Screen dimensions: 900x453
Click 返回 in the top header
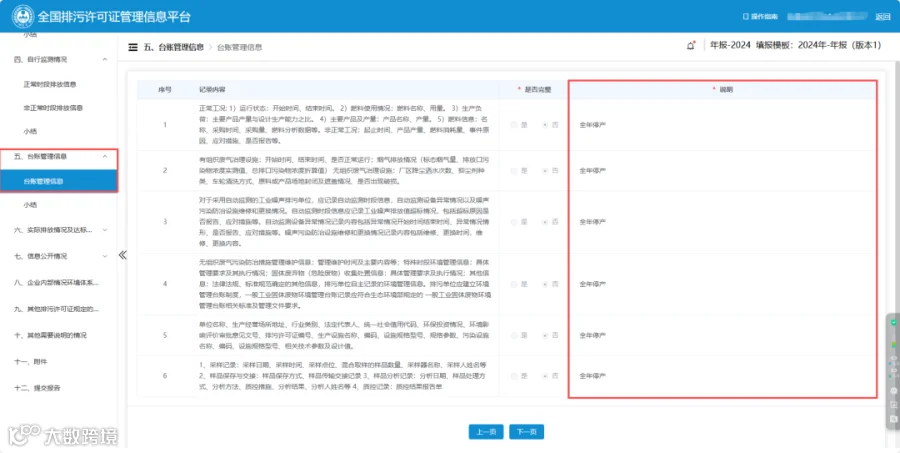882,17
